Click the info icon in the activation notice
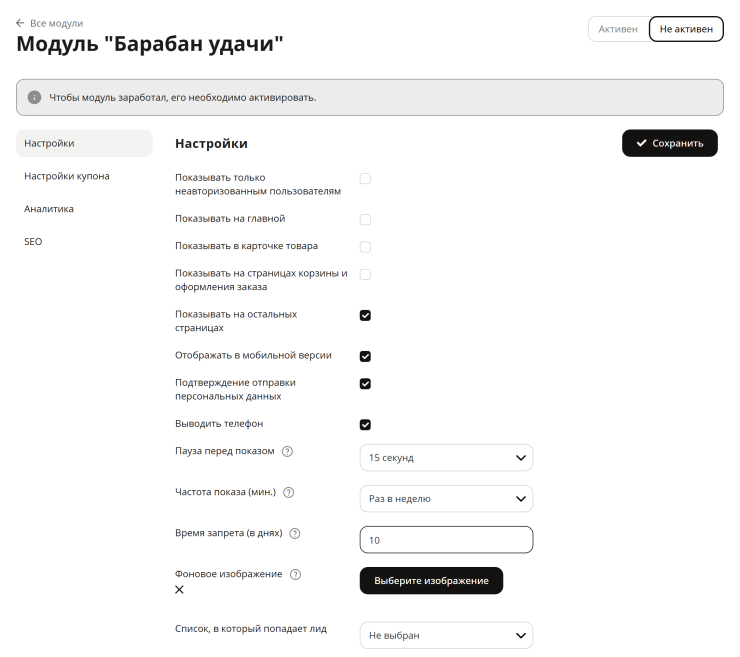 click(34, 97)
